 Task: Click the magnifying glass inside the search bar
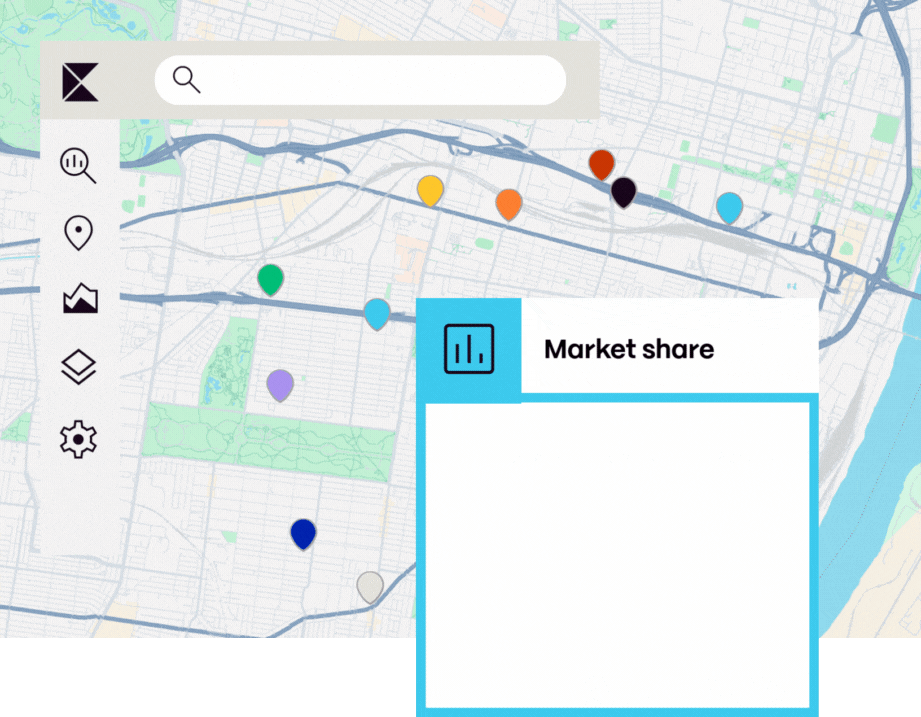(x=186, y=79)
